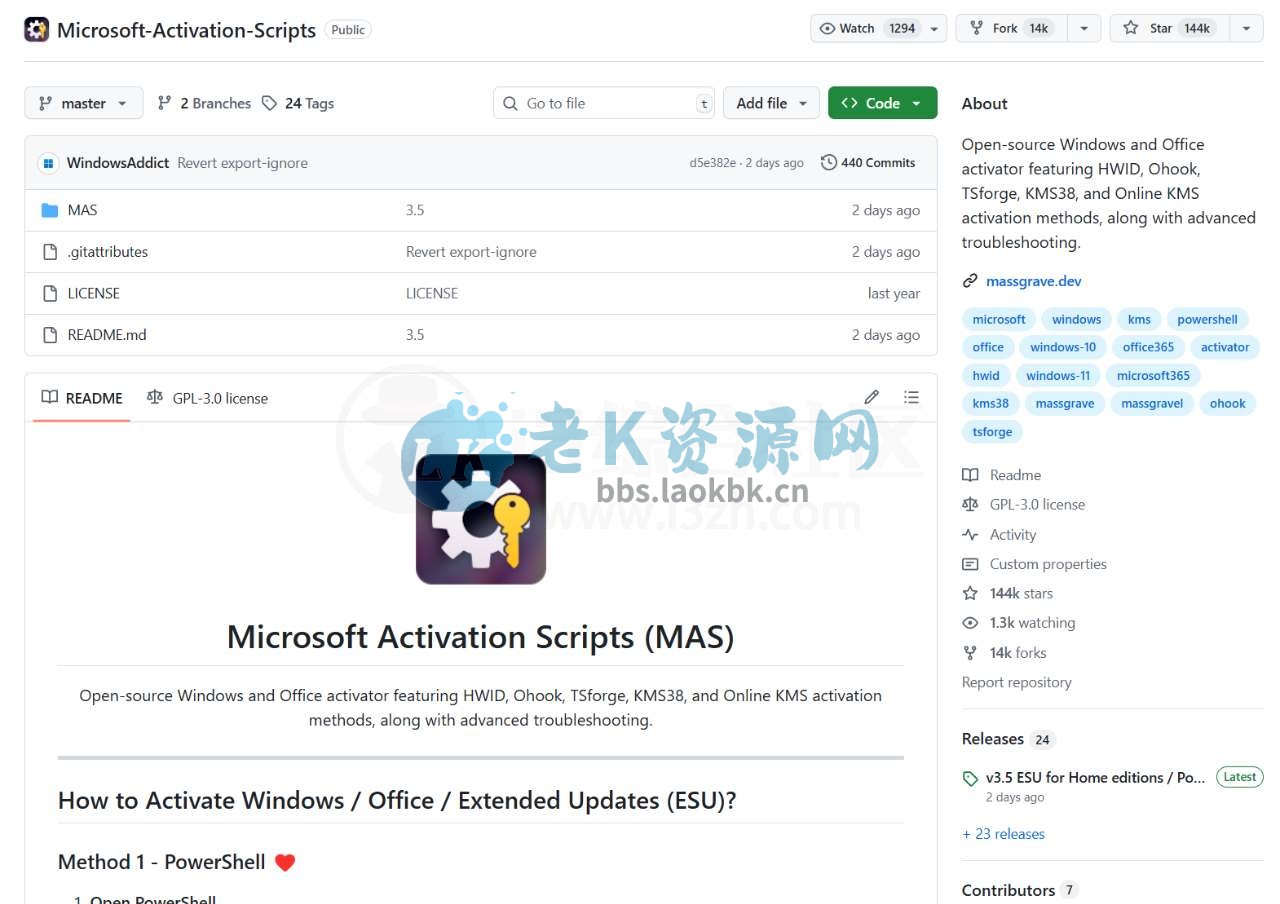
Task: Open the v3.5 ESU latest release
Action: 1096,777
